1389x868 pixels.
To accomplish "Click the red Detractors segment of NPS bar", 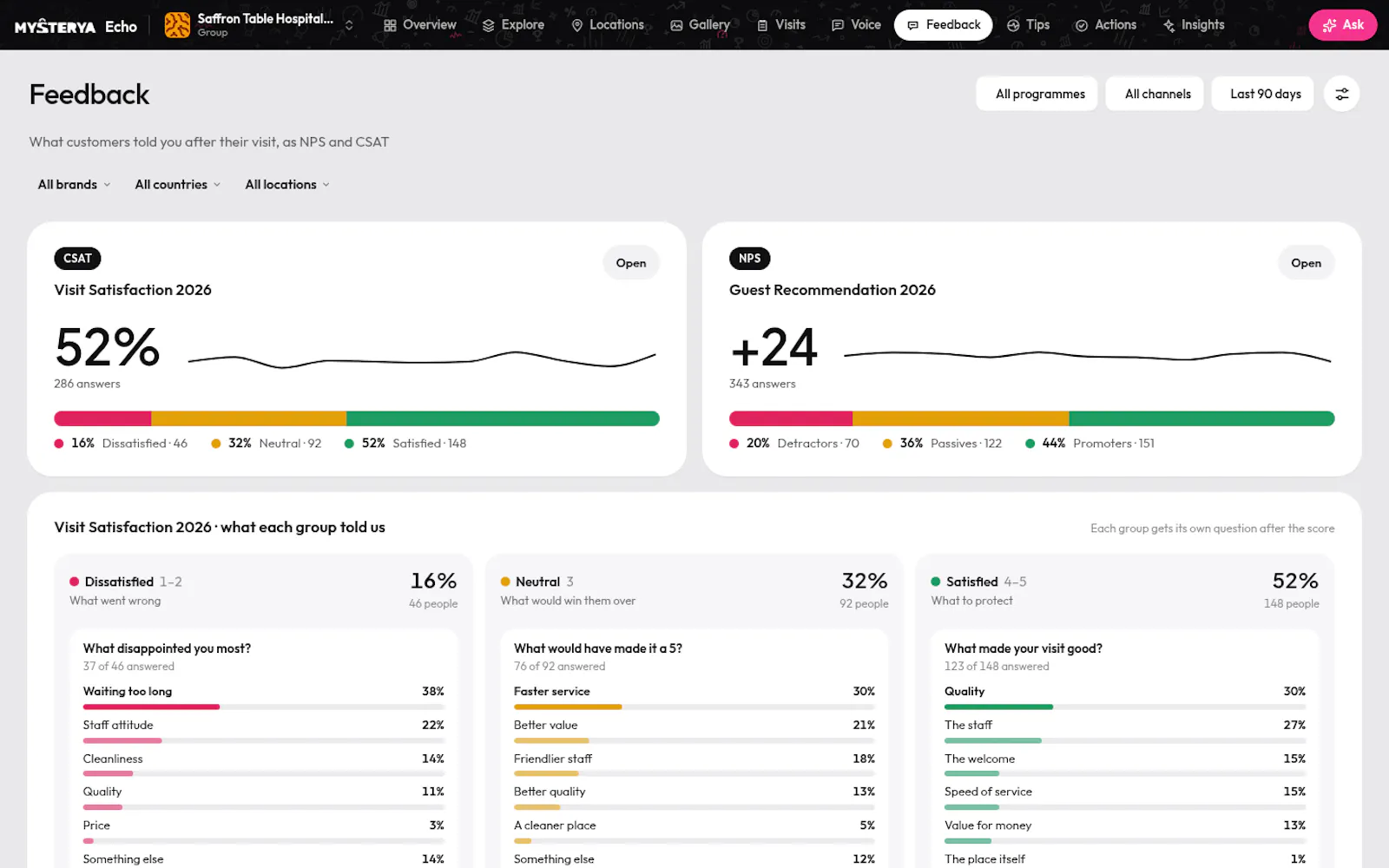I will pos(791,418).
